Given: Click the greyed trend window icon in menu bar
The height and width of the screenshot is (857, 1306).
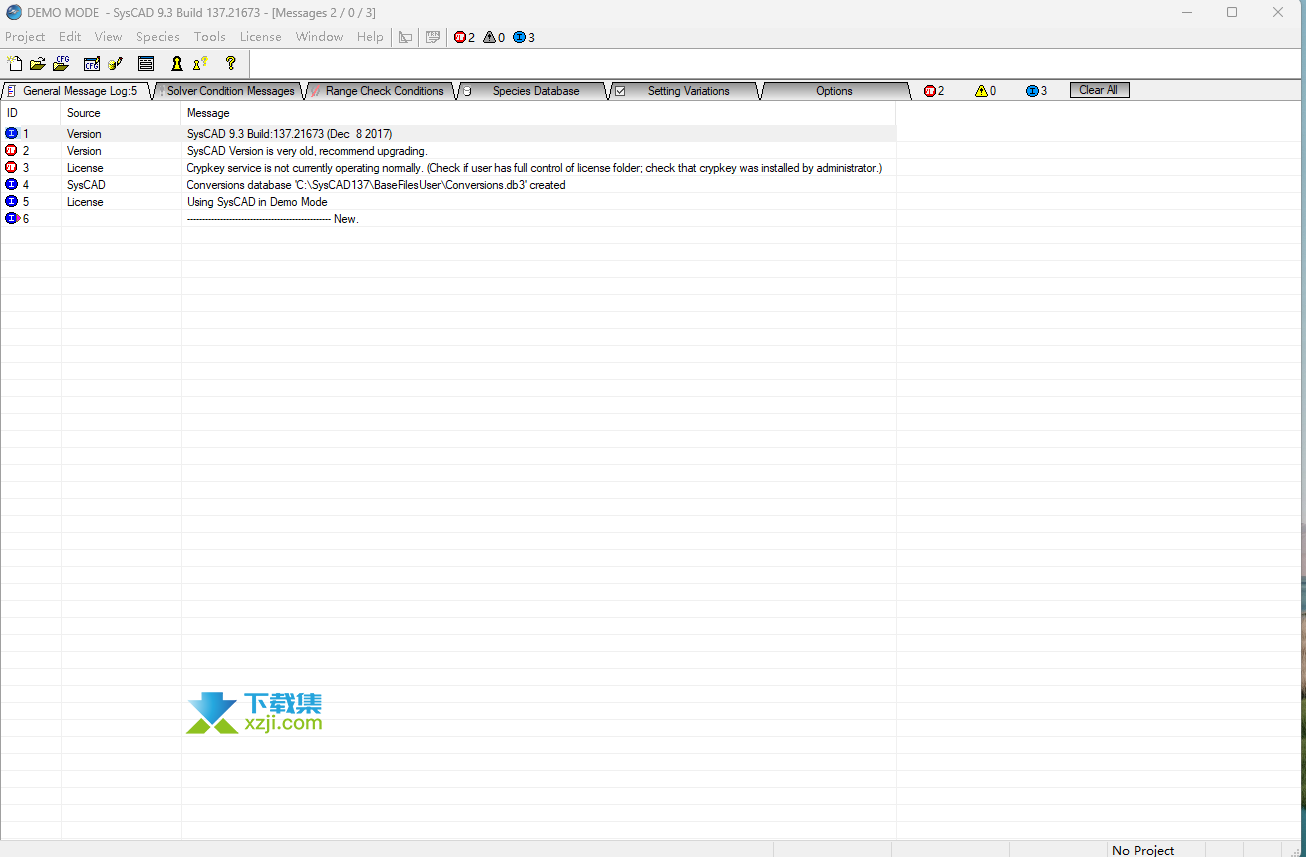Looking at the screenshot, I should pos(433,37).
